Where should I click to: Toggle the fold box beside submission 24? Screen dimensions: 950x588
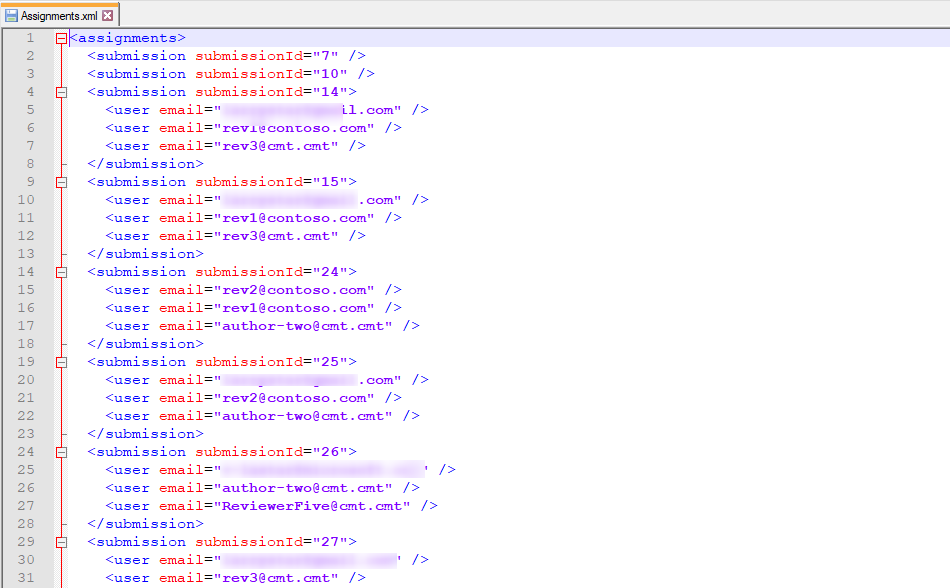click(61, 271)
